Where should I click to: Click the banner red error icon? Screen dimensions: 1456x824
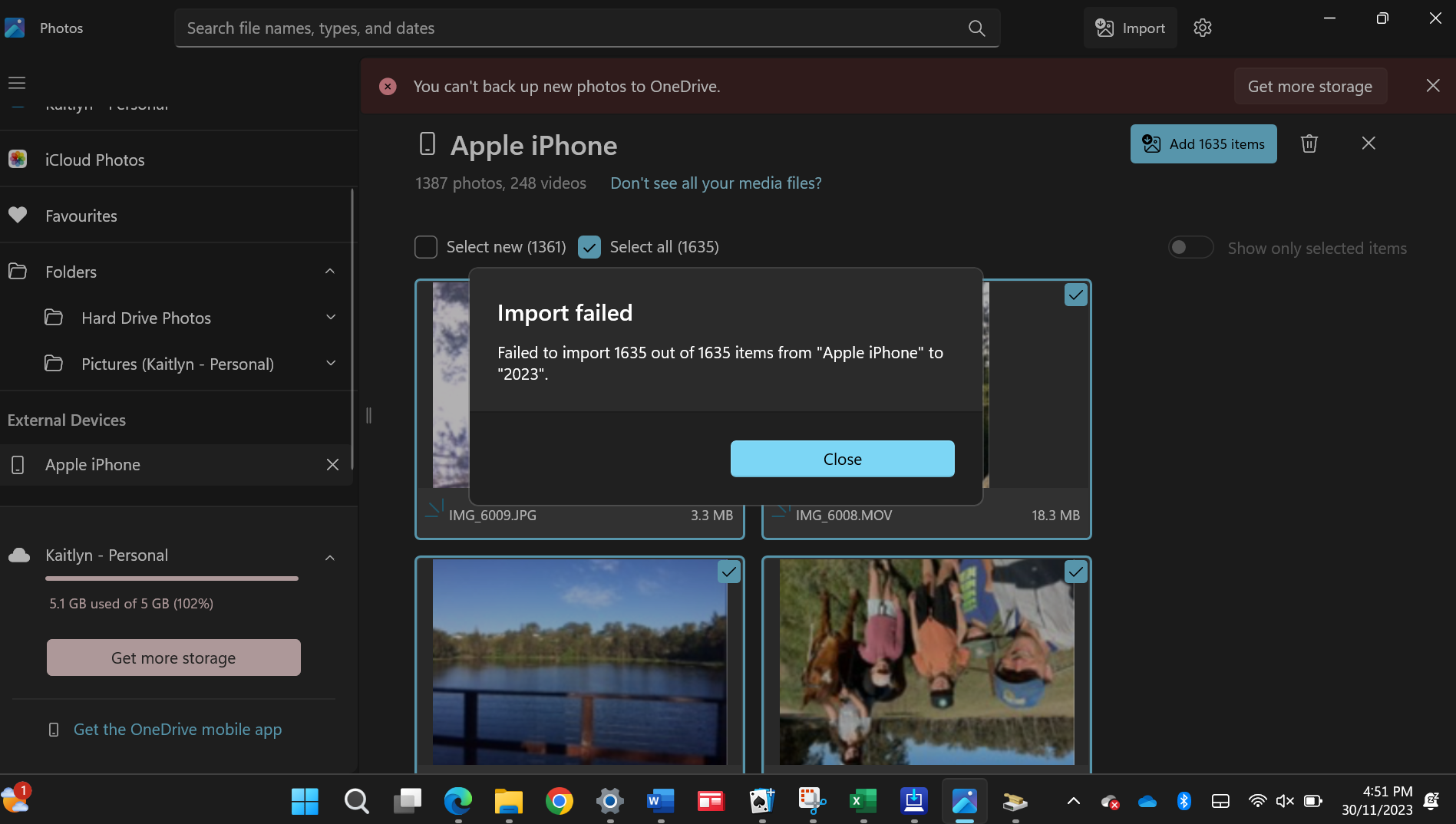click(x=388, y=87)
